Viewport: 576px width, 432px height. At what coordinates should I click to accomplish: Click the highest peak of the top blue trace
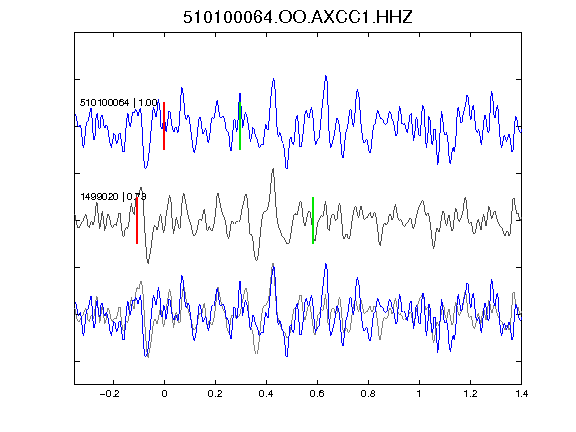pyautogui.click(x=325, y=76)
